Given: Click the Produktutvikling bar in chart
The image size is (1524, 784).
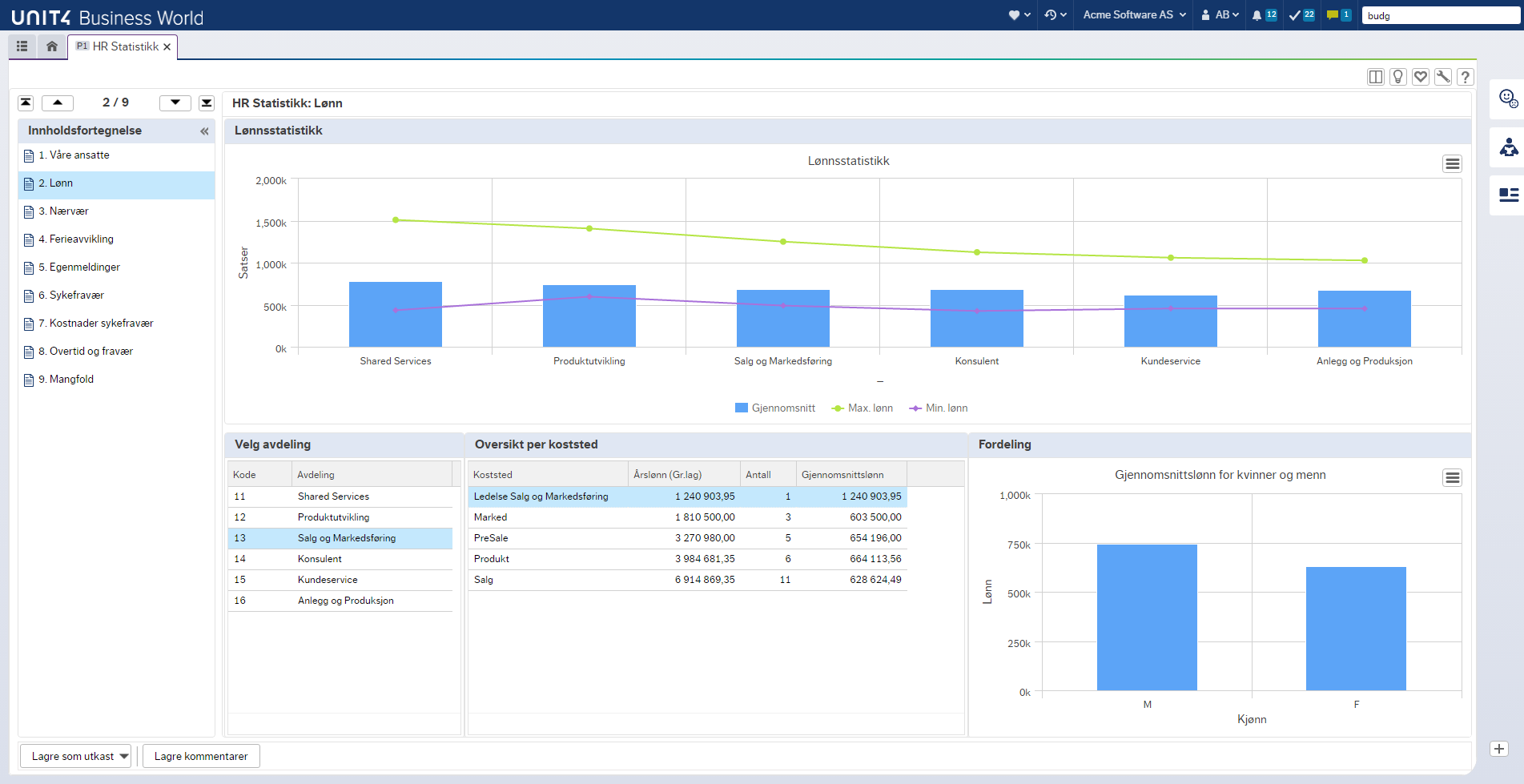Looking at the screenshot, I should click(589, 316).
